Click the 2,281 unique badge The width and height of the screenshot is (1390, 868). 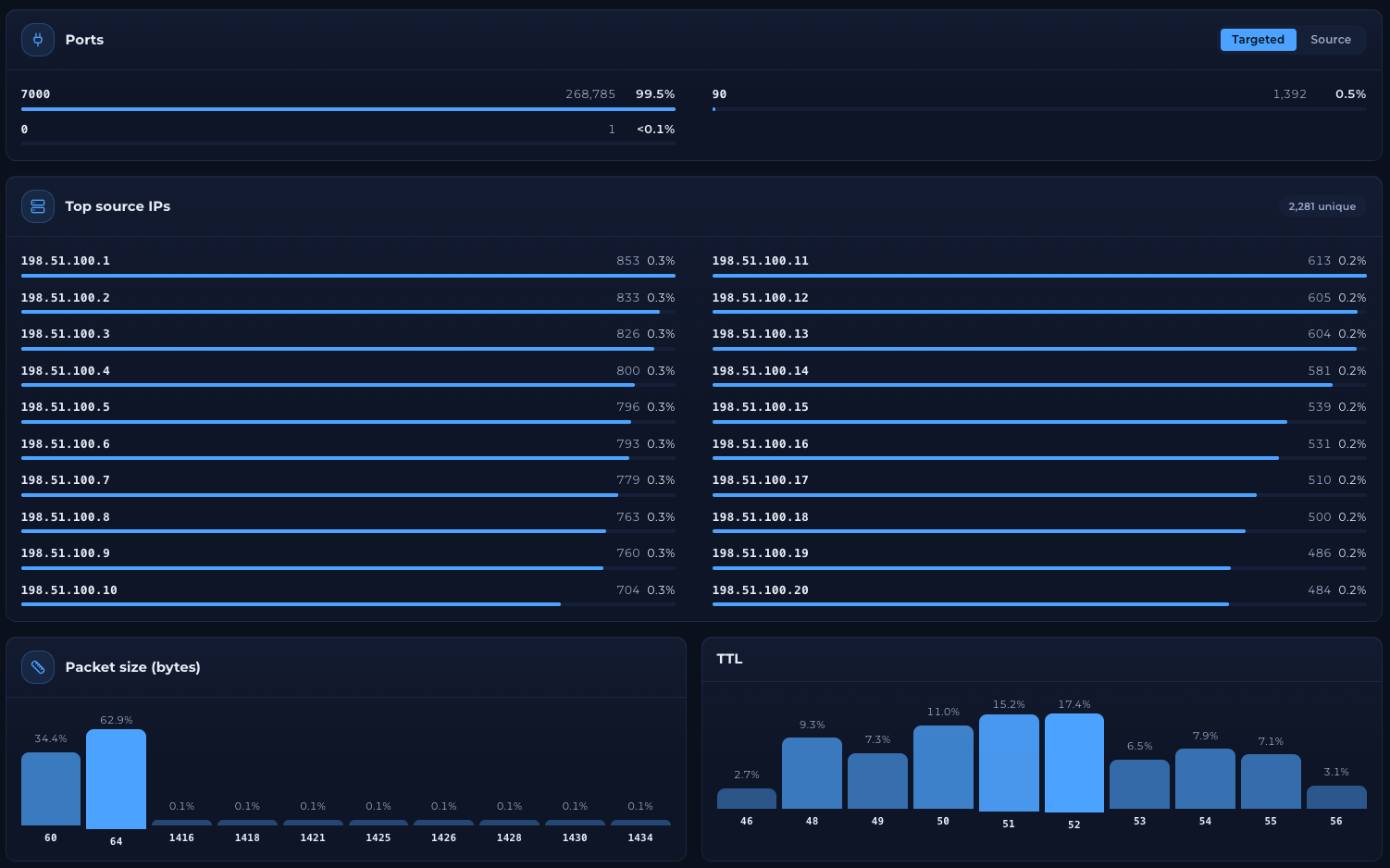tap(1322, 206)
